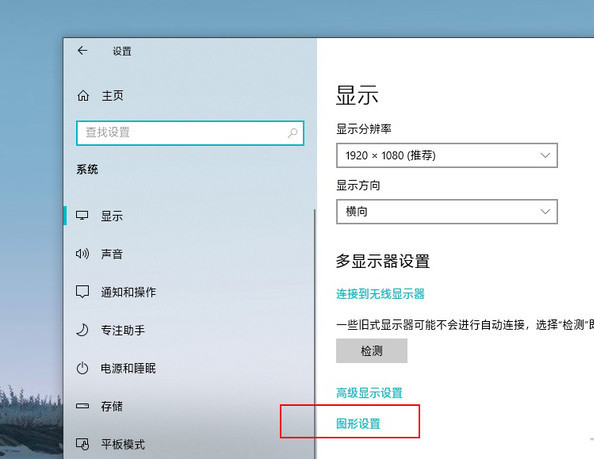This screenshot has height=459, width=594.
Task: Click the storage drive icon beside 存储
Action: pyautogui.click(x=82, y=406)
